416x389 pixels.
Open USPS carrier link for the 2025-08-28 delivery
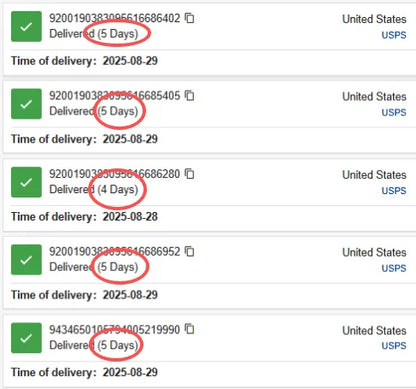pos(394,191)
